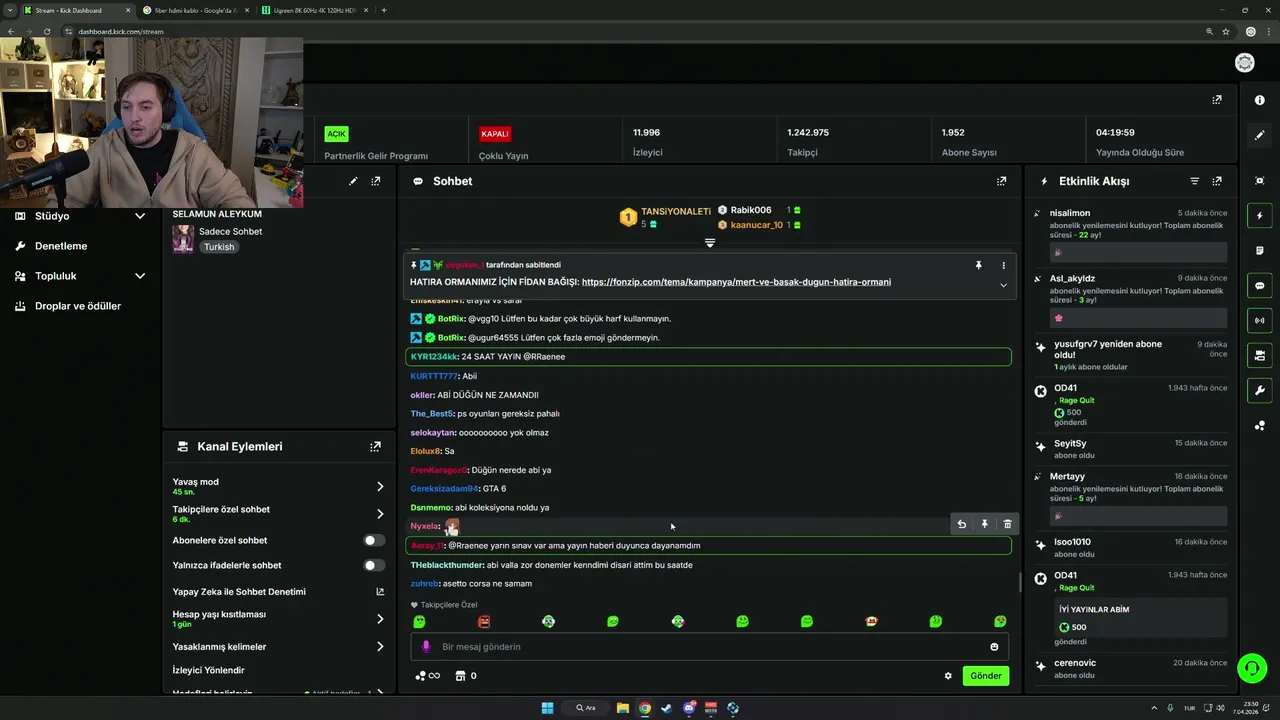Toggle the channel actions widget icon

pos(1260,356)
